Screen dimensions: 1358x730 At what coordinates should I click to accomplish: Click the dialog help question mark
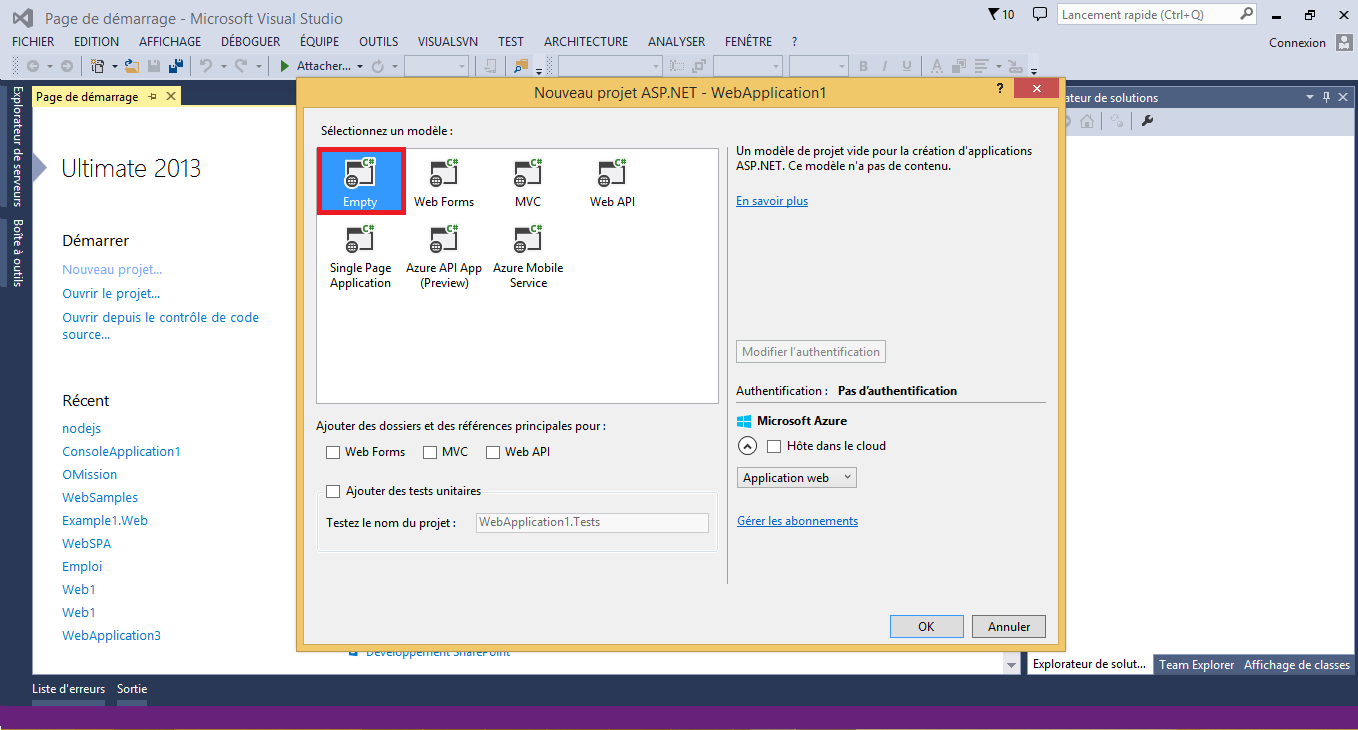(1000, 88)
